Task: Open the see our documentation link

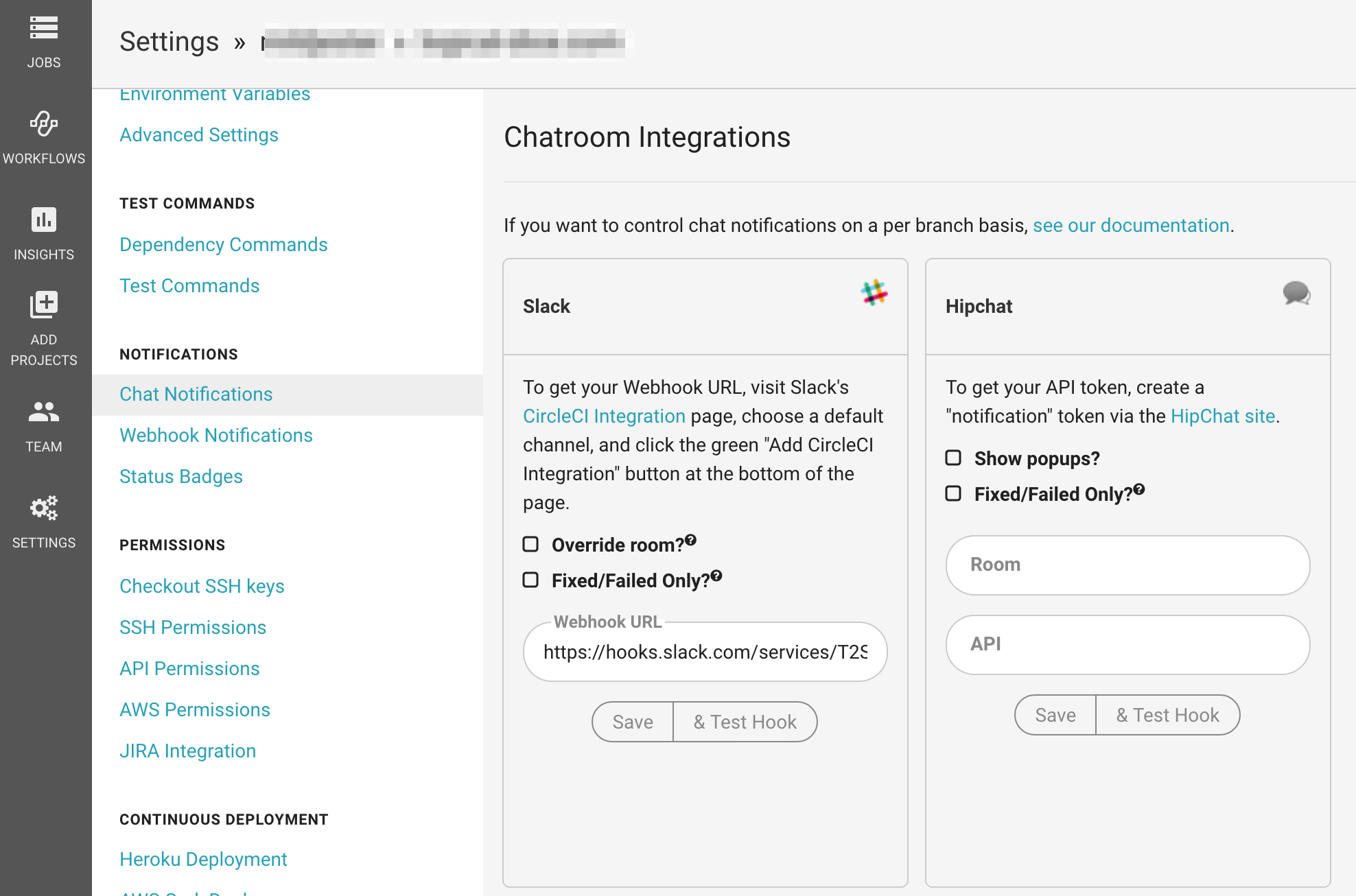Action: click(1131, 225)
